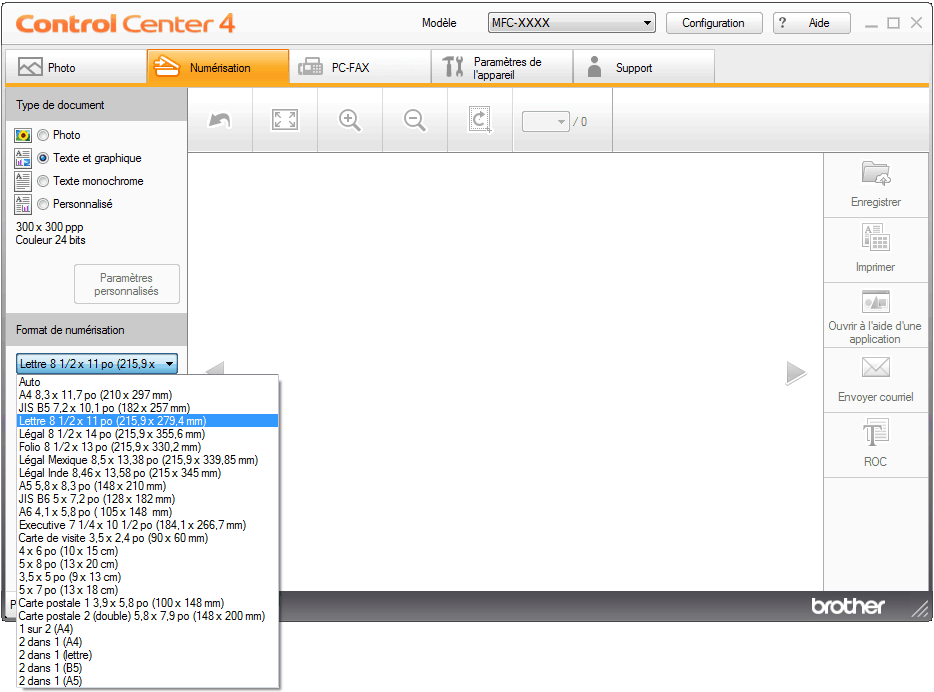Choose Légal Mexique 8,5 x 13,38 po size
Image resolution: width=934 pixels, height=692 pixels.
coord(148,460)
